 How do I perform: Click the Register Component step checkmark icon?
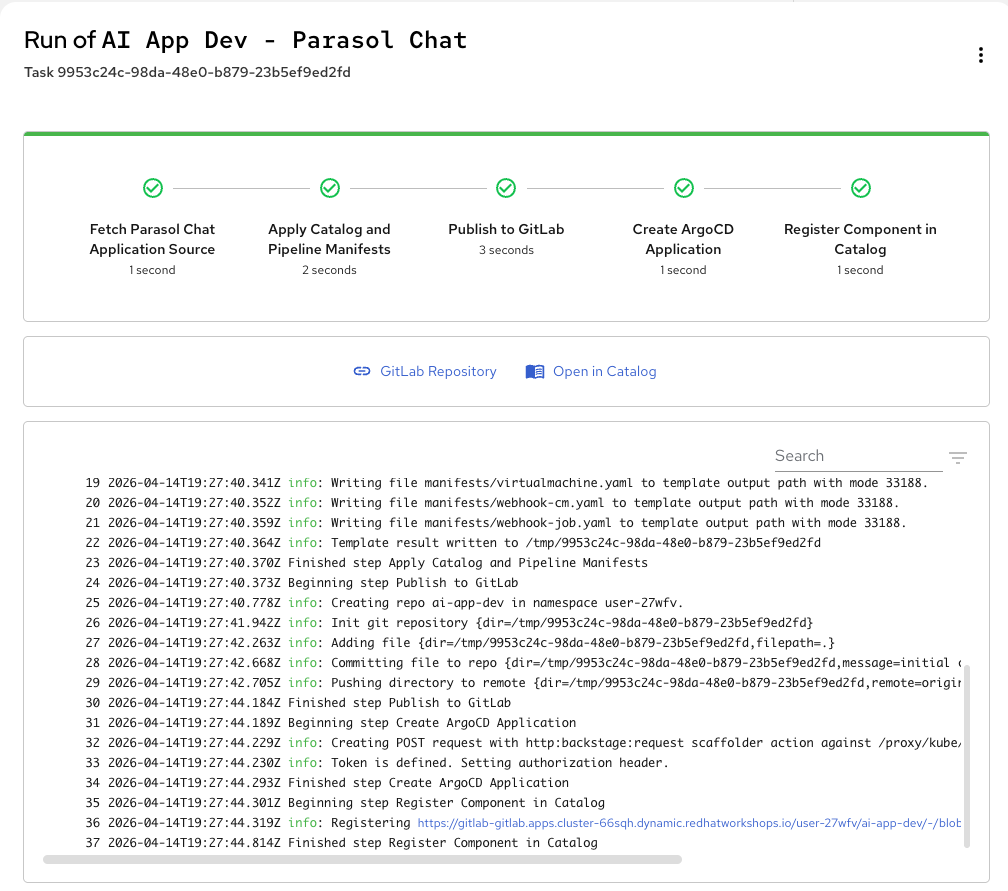(860, 188)
